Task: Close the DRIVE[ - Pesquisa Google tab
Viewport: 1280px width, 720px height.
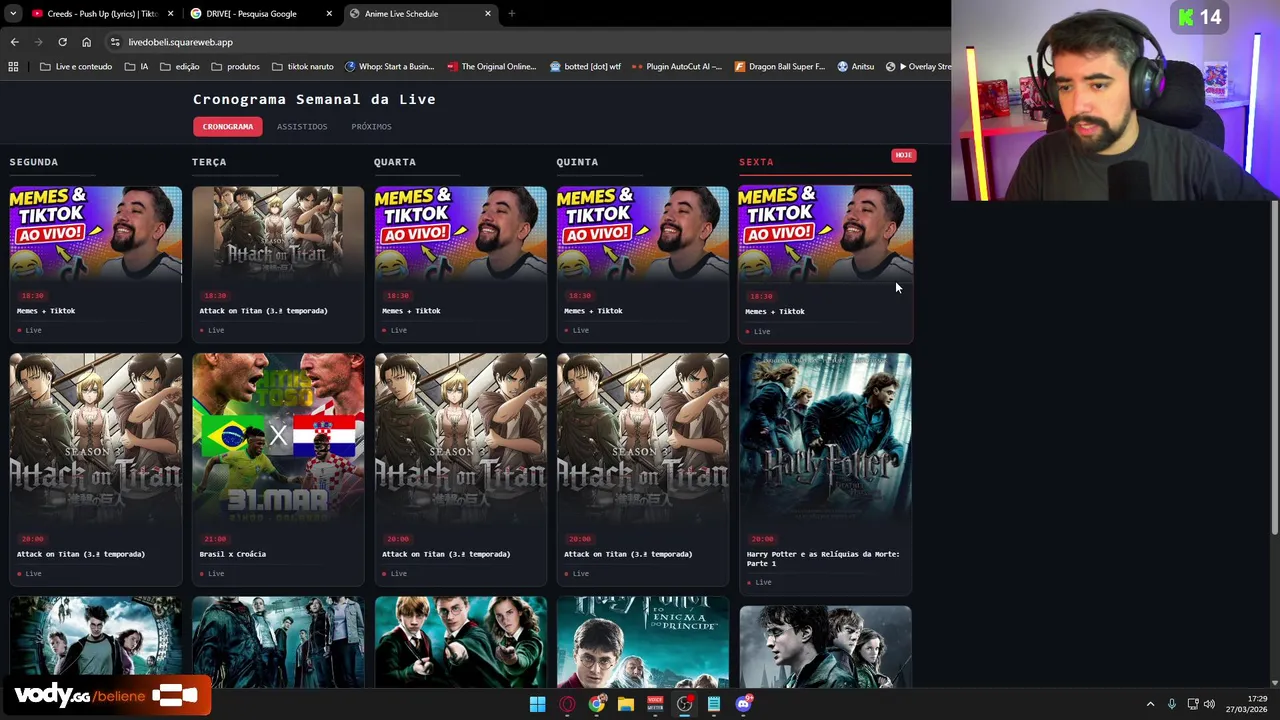Action: pyautogui.click(x=329, y=14)
